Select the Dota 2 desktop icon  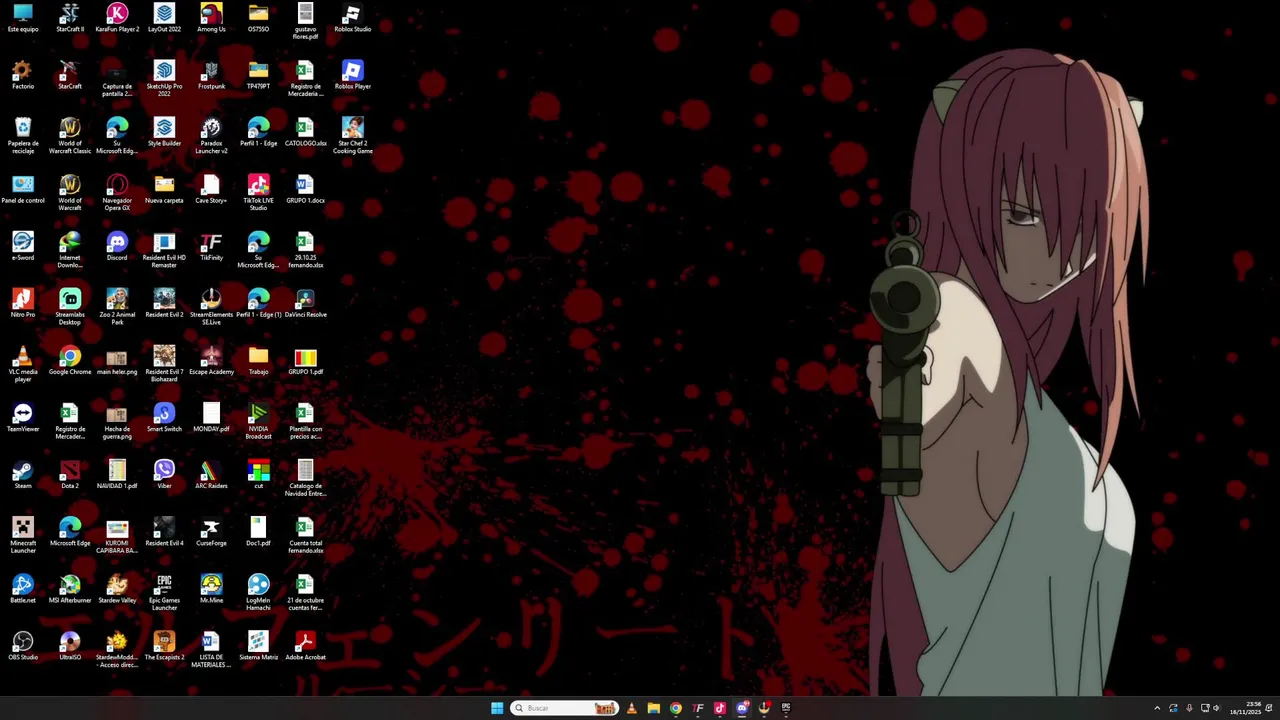70,474
